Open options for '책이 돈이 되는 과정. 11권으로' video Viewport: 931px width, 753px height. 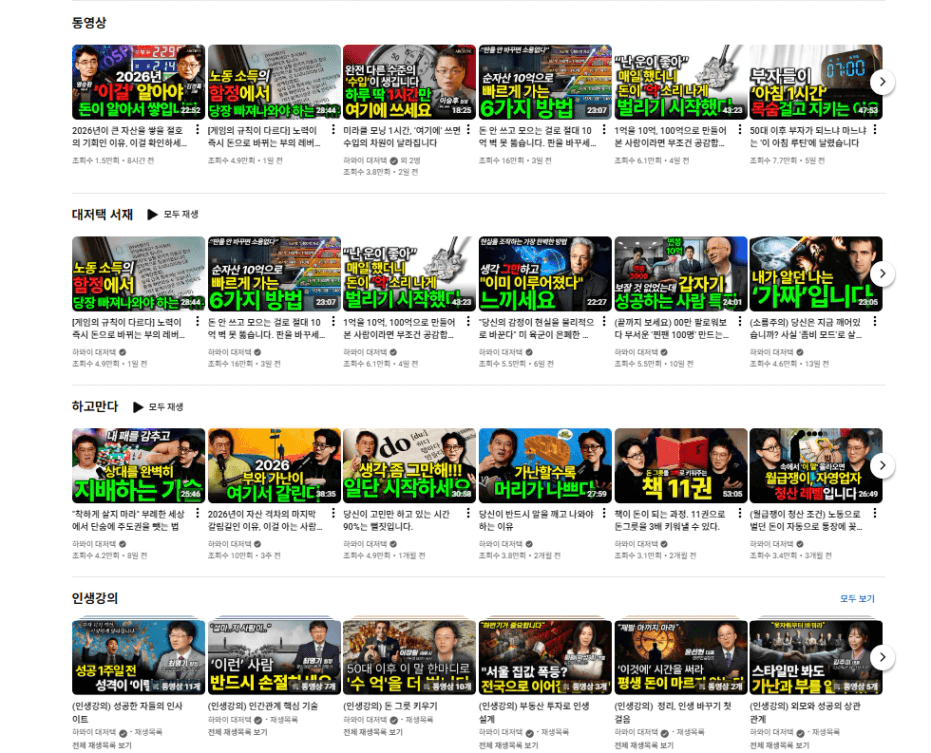[x=740, y=513]
